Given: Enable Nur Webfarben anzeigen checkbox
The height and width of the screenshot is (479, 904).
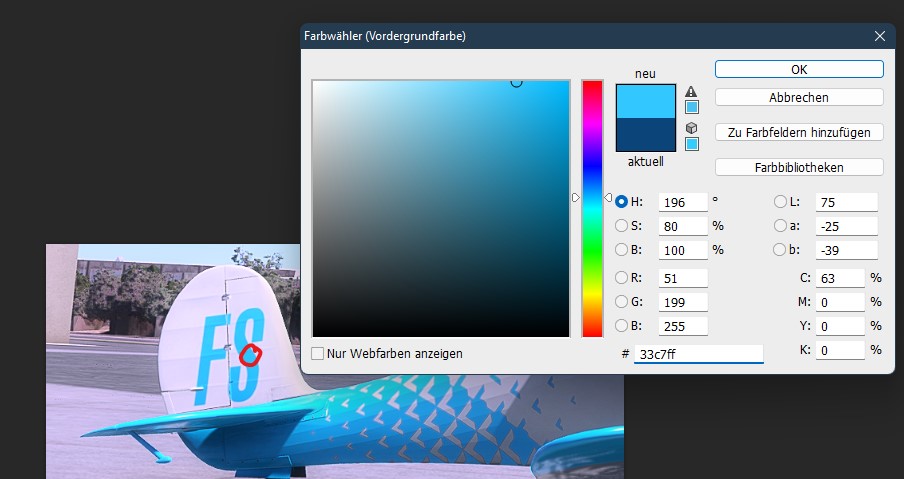Looking at the screenshot, I should click(317, 353).
